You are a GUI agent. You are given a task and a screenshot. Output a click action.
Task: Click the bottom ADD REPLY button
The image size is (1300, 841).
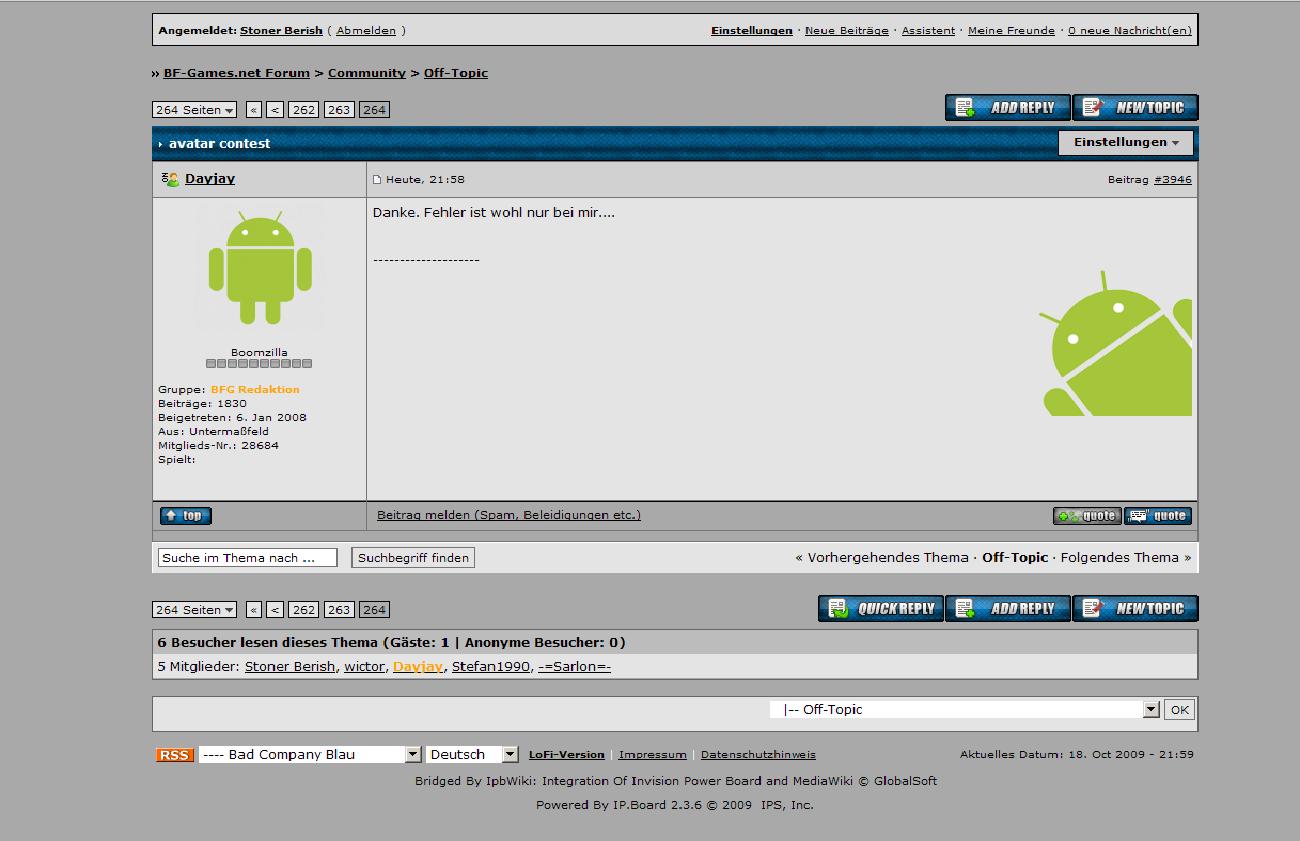[x=1007, y=609]
